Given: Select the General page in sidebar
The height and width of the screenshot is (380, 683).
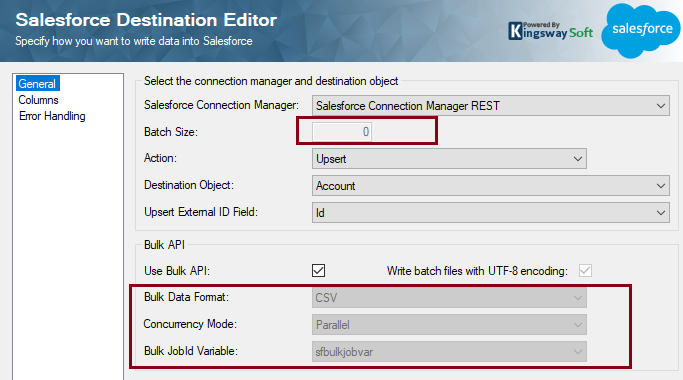Looking at the screenshot, I should [37, 84].
